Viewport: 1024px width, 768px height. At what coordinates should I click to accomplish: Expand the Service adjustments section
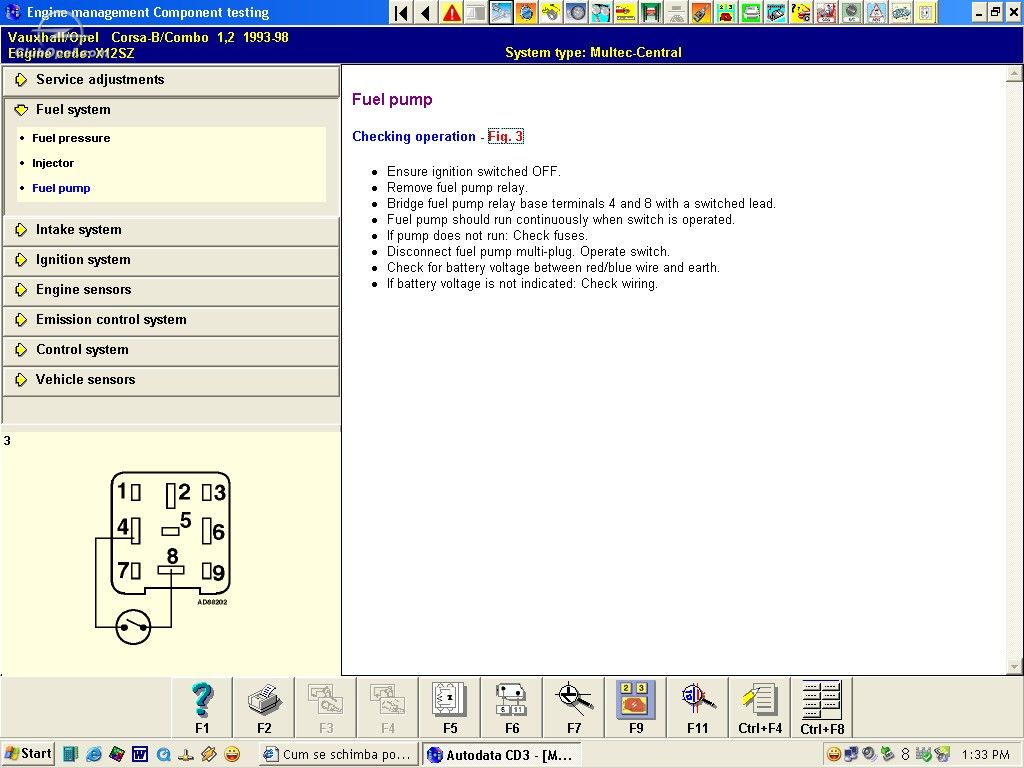tap(171, 80)
